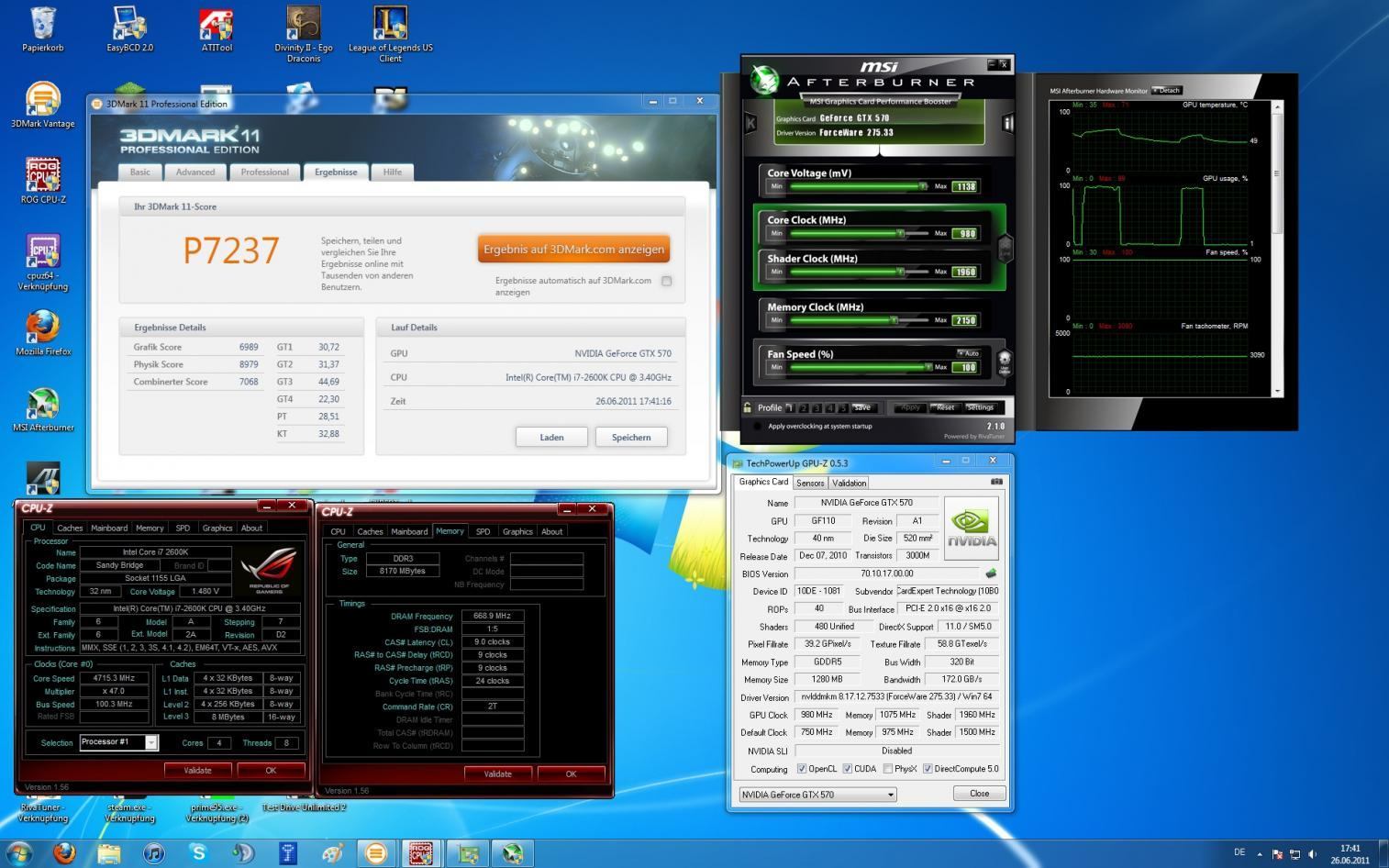The image size is (1389, 868).
Task: Switch to Professional tab in 3DMark 11
Action: click(265, 172)
